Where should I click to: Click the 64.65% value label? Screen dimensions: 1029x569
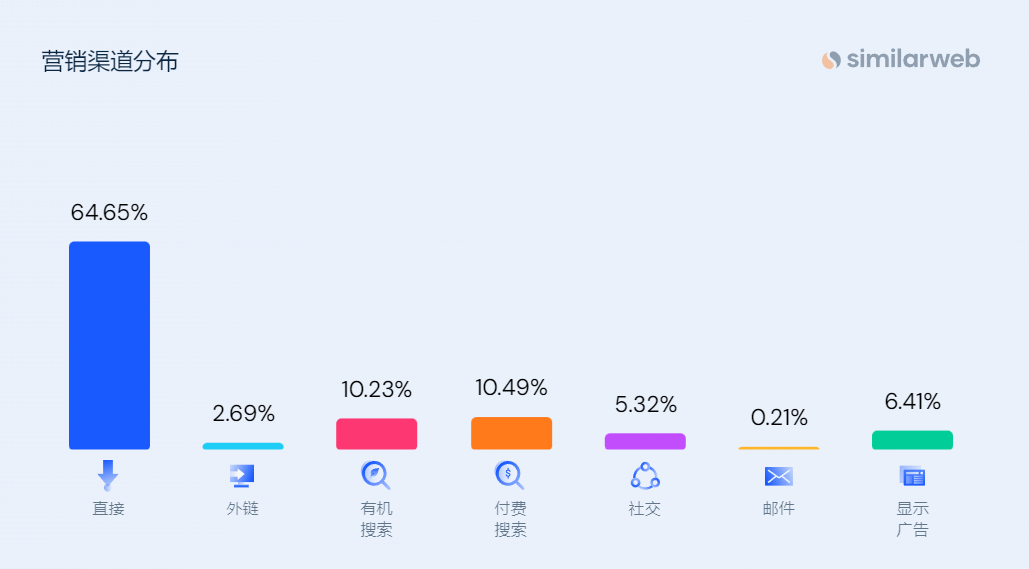click(x=109, y=212)
